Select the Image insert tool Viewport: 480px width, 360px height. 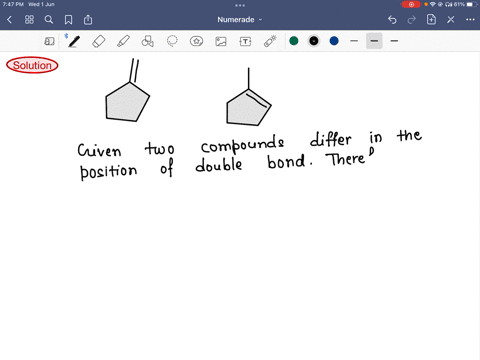click(221, 41)
